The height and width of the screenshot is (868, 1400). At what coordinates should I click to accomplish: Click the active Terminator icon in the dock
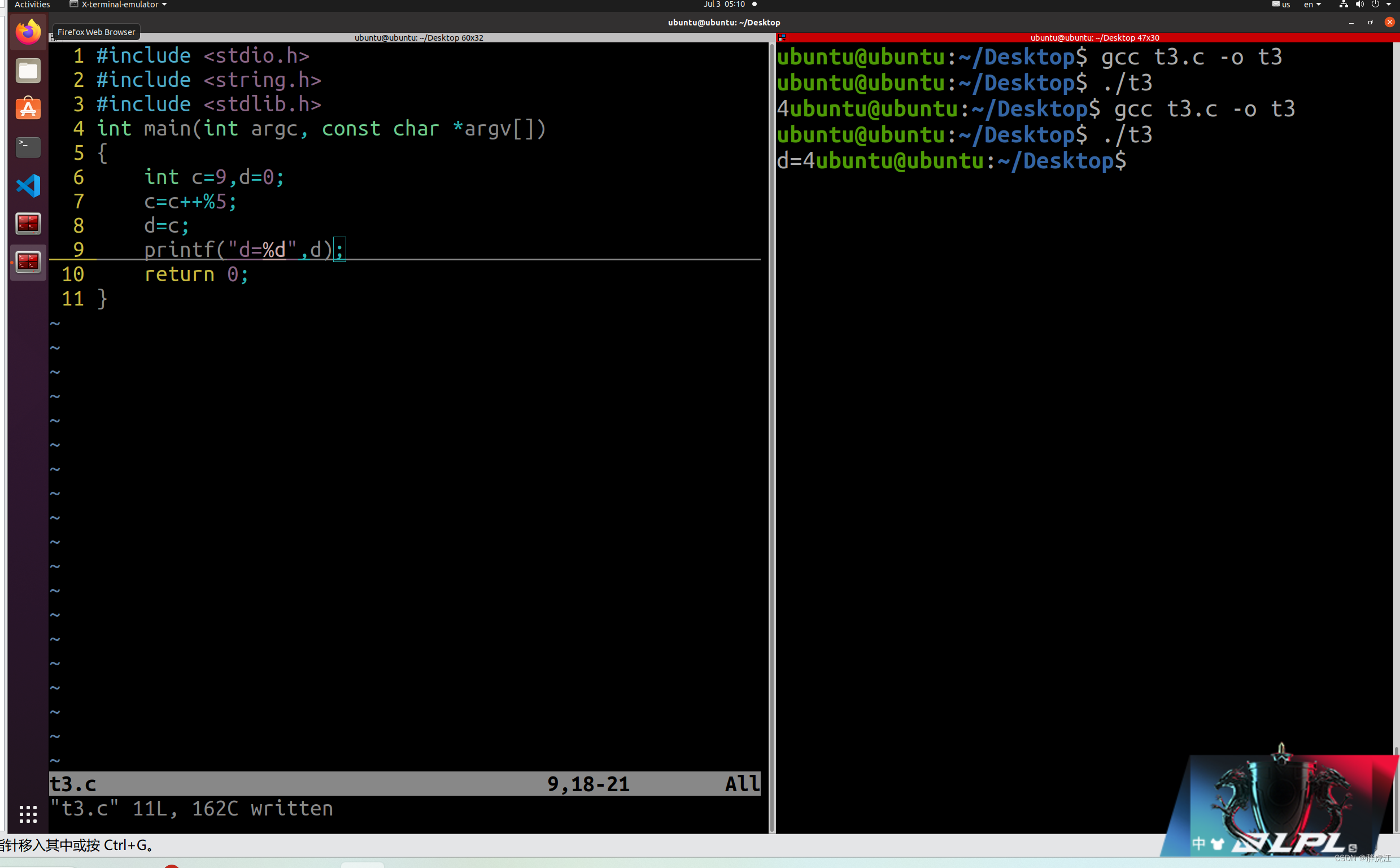click(28, 262)
